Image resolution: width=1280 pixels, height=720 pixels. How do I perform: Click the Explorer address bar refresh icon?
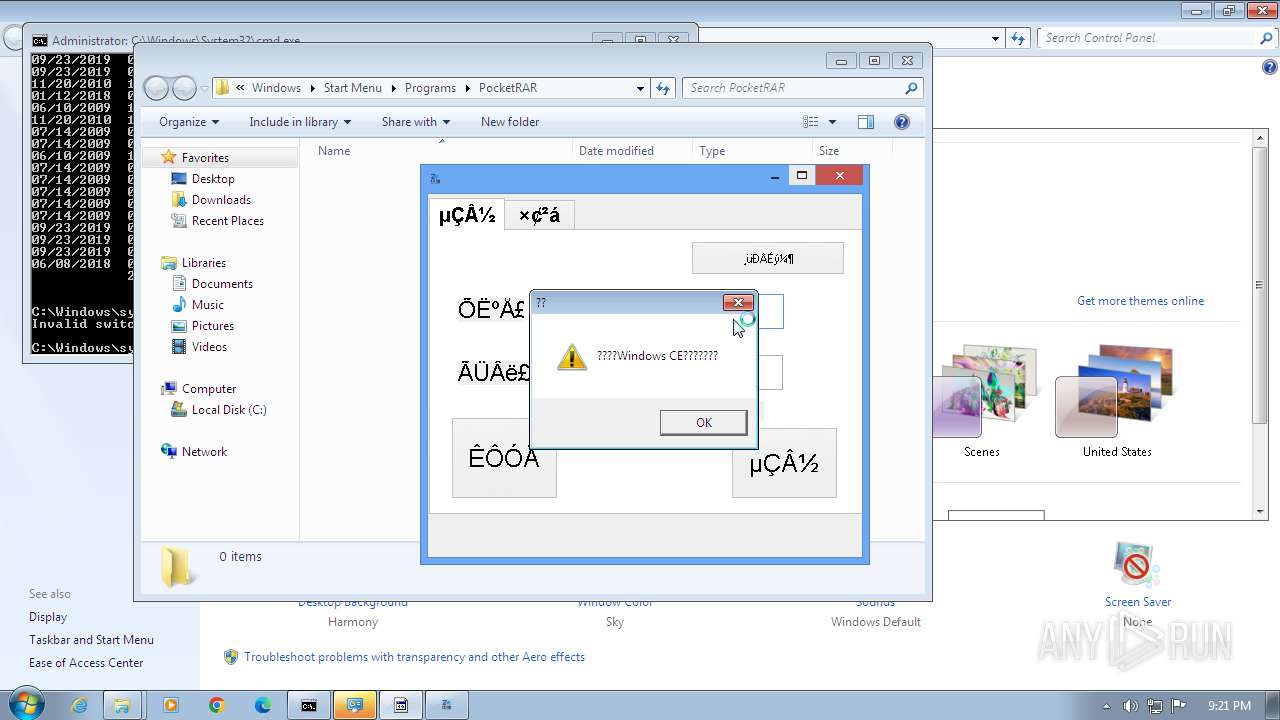(x=662, y=88)
